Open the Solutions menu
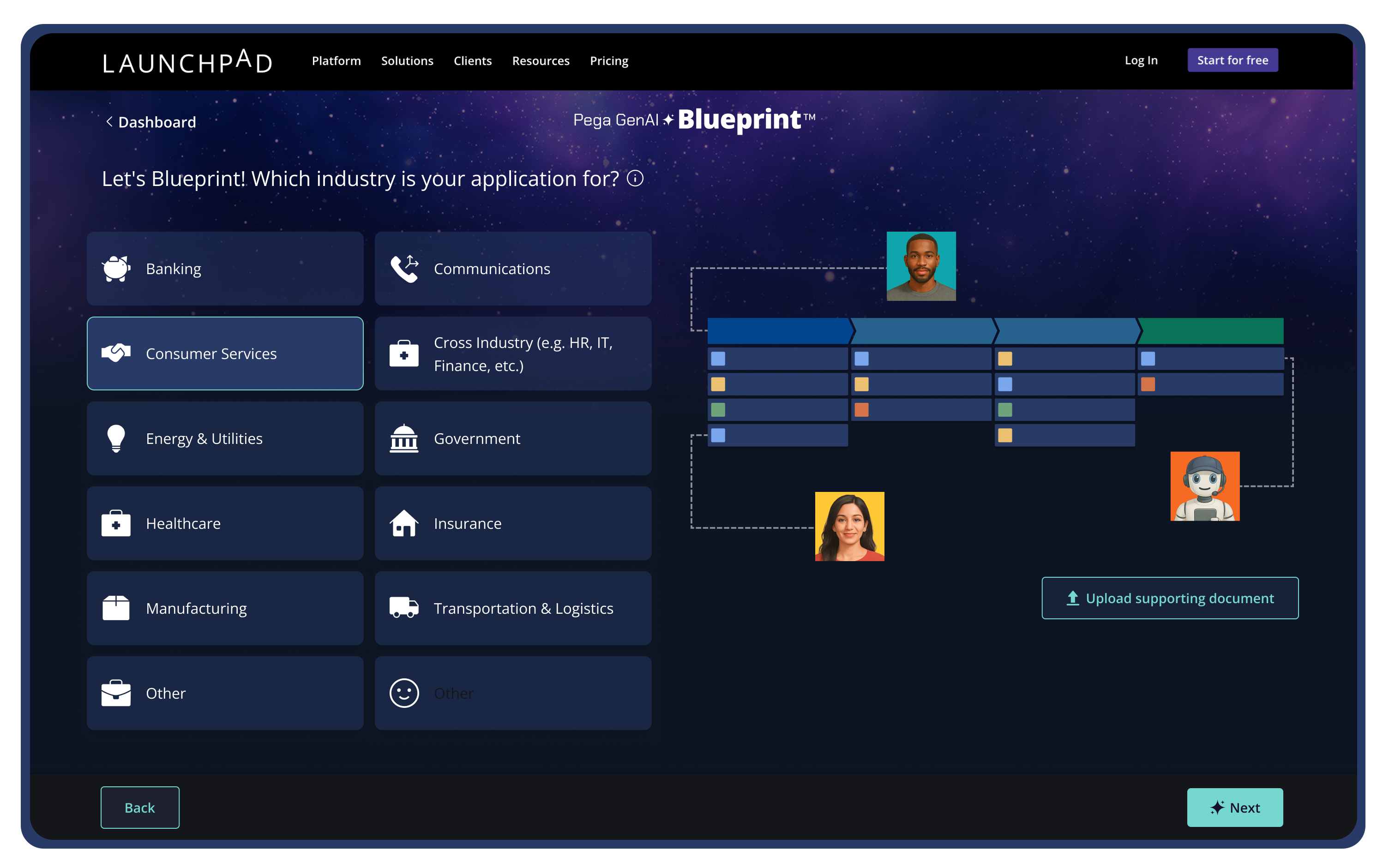1389x868 pixels. pyautogui.click(x=407, y=60)
